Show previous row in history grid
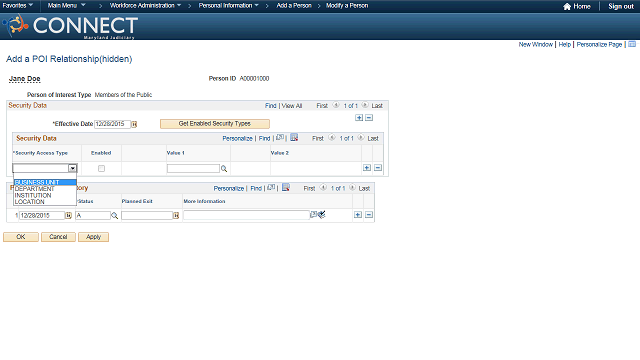Image resolution: width=640 pixels, height=360 pixels. [323, 187]
